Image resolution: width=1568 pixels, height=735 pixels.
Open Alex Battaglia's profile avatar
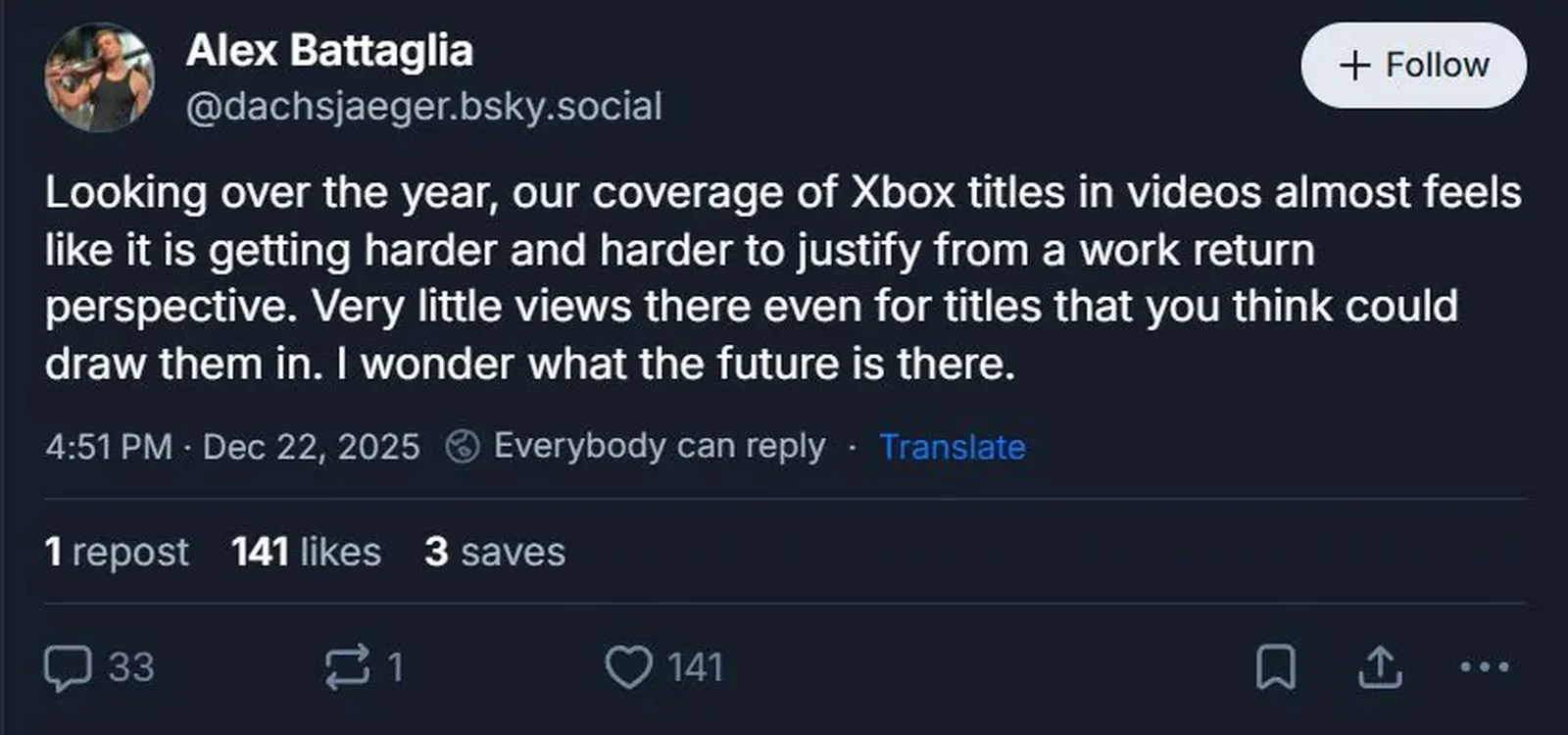tap(101, 73)
